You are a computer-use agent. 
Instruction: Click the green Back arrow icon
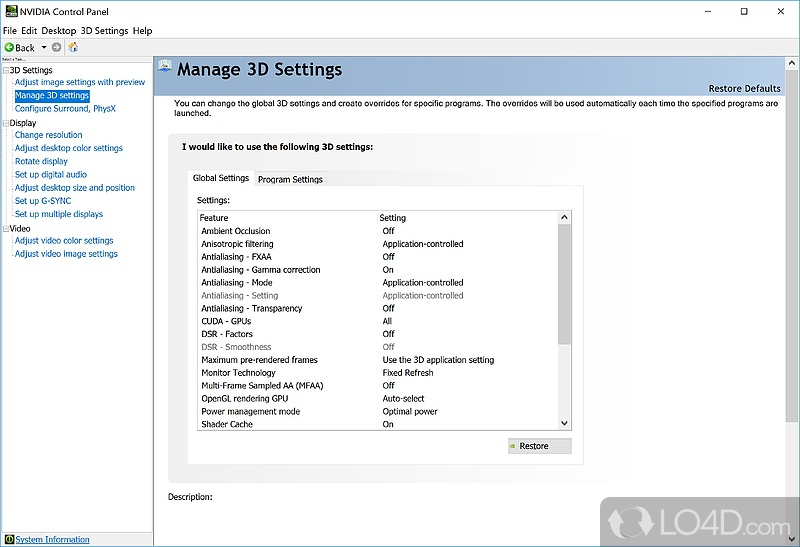coord(9,47)
